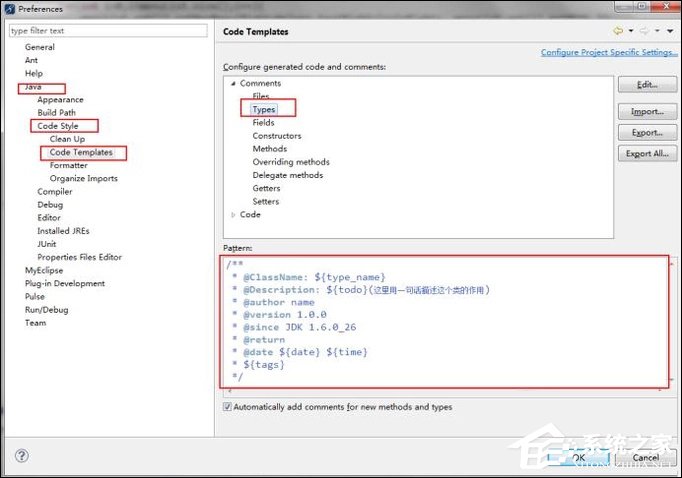Screen dimensions: 682x478
Task: Open the Appearance preferences page
Action: pyautogui.click(x=60, y=100)
